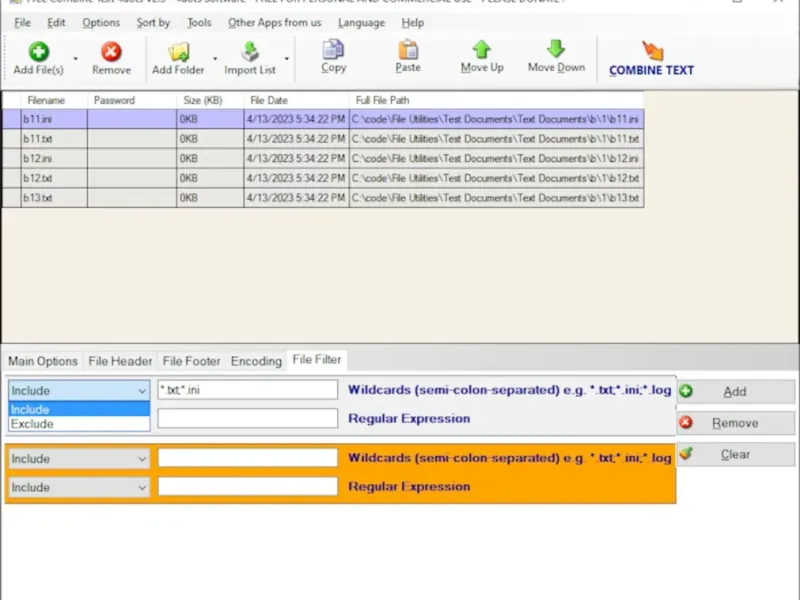The width and height of the screenshot is (800, 600).
Task: Click the COMBINE TEXT icon
Action: pyautogui.click(x=652, y=51)
